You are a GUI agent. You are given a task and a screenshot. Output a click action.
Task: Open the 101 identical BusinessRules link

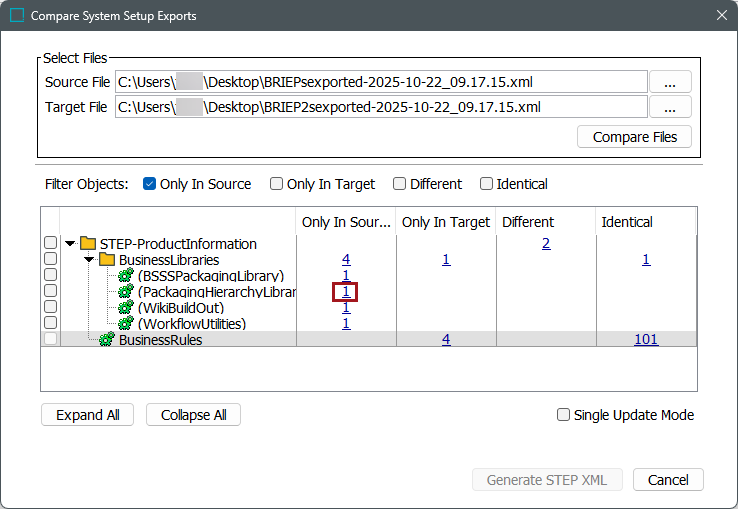tap(646, 340)
